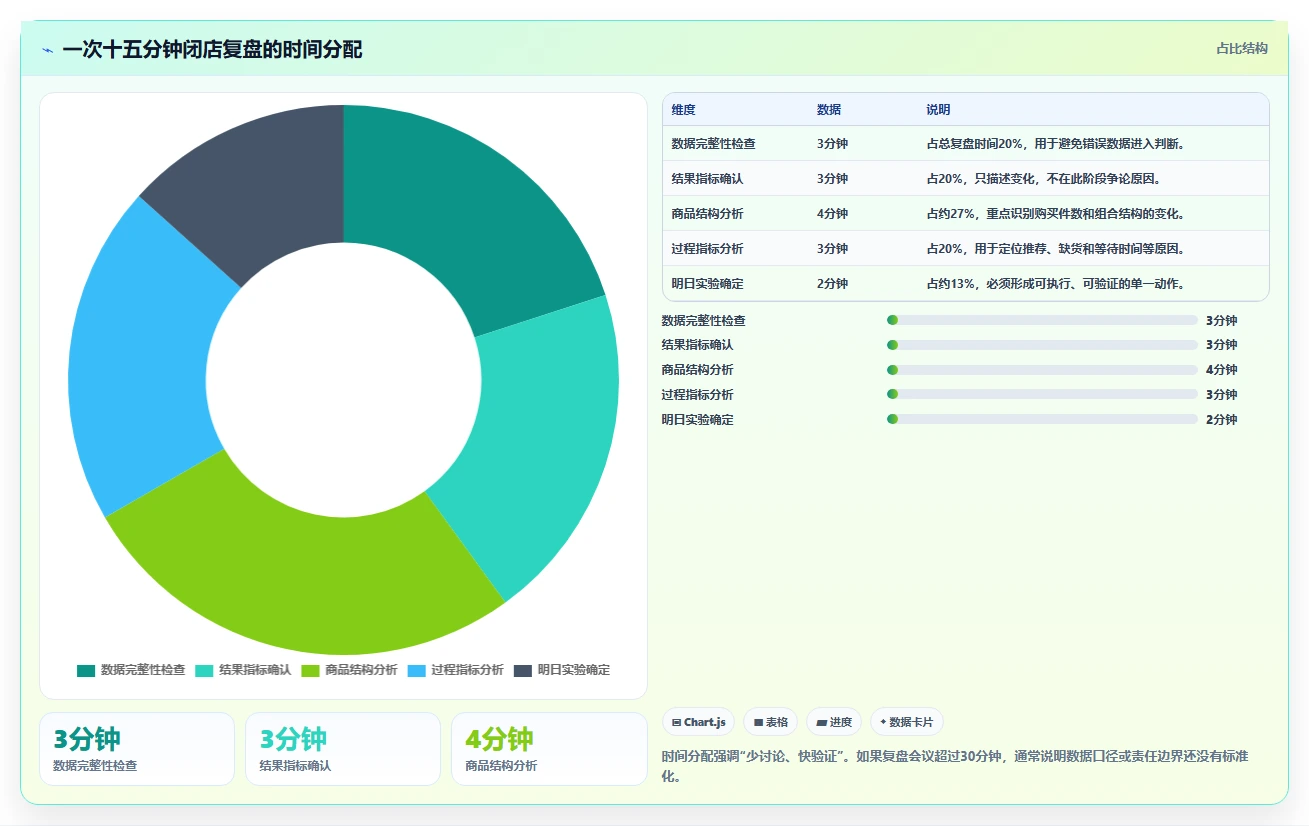Click the 3分钟 结果指标确认 data card

click(343, 749)
